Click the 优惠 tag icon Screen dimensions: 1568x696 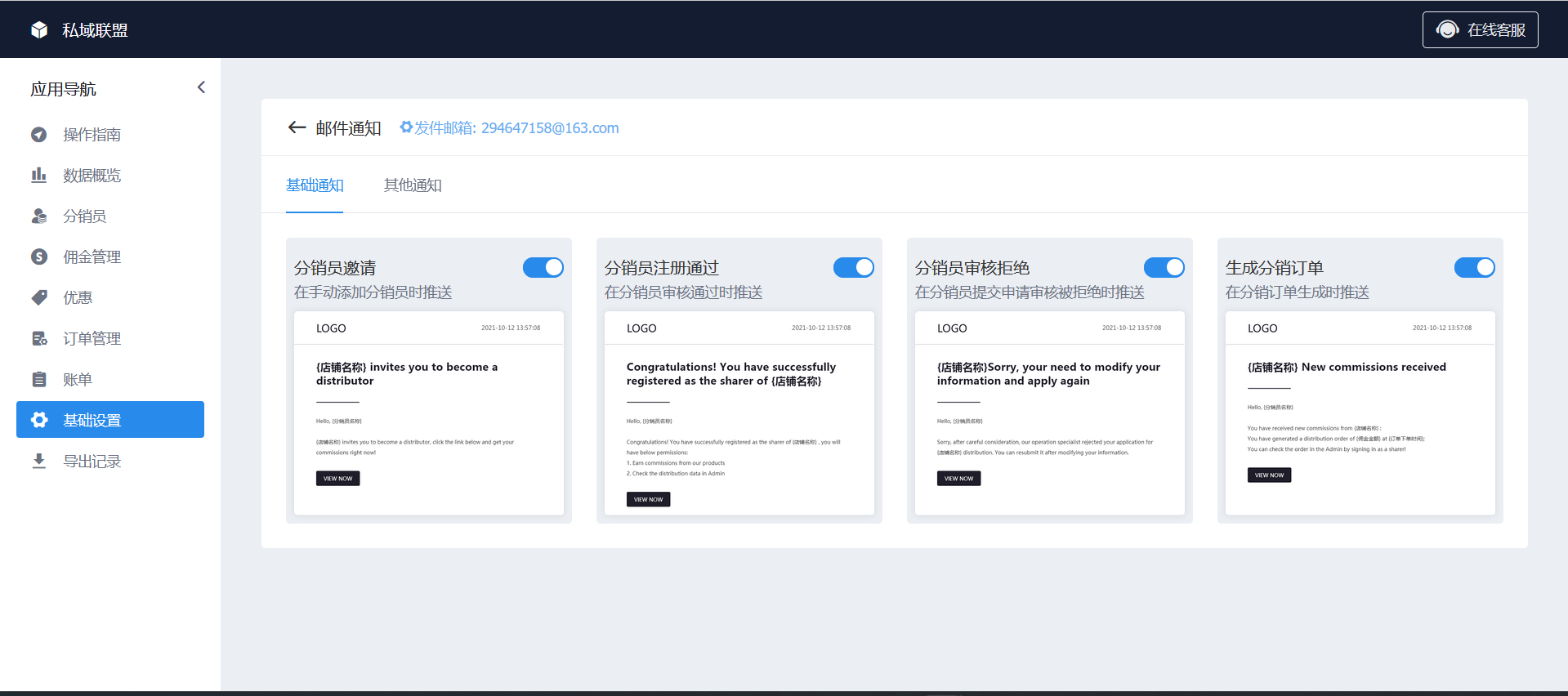coord(38,297)
